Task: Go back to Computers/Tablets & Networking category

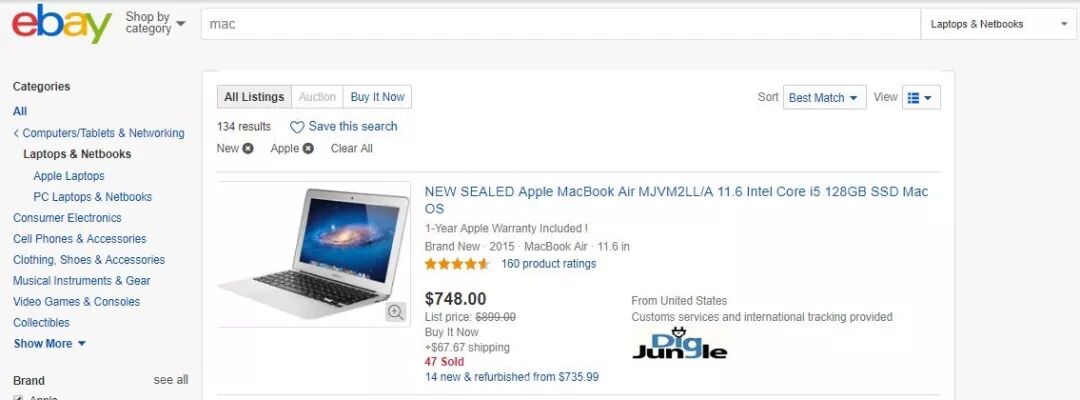Action: (98, 133)
